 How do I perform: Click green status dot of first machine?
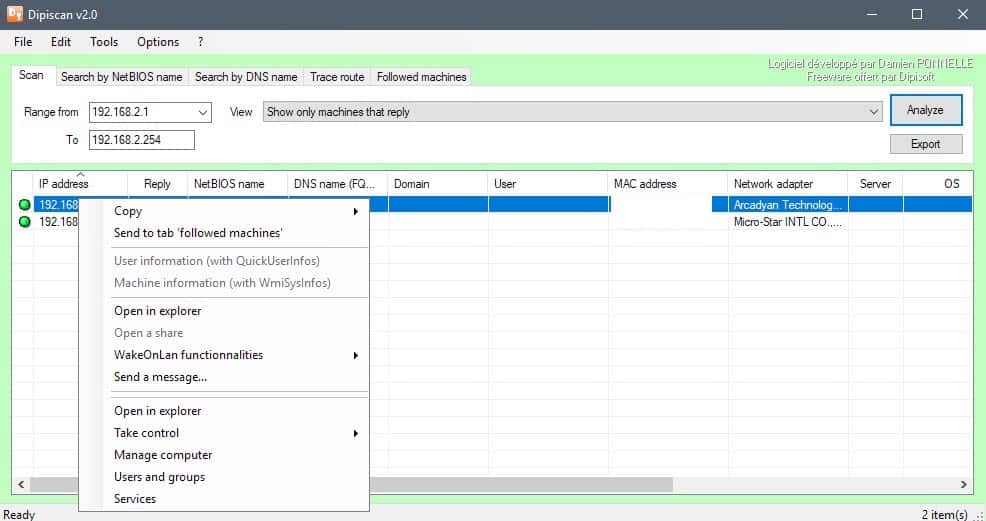24,205
